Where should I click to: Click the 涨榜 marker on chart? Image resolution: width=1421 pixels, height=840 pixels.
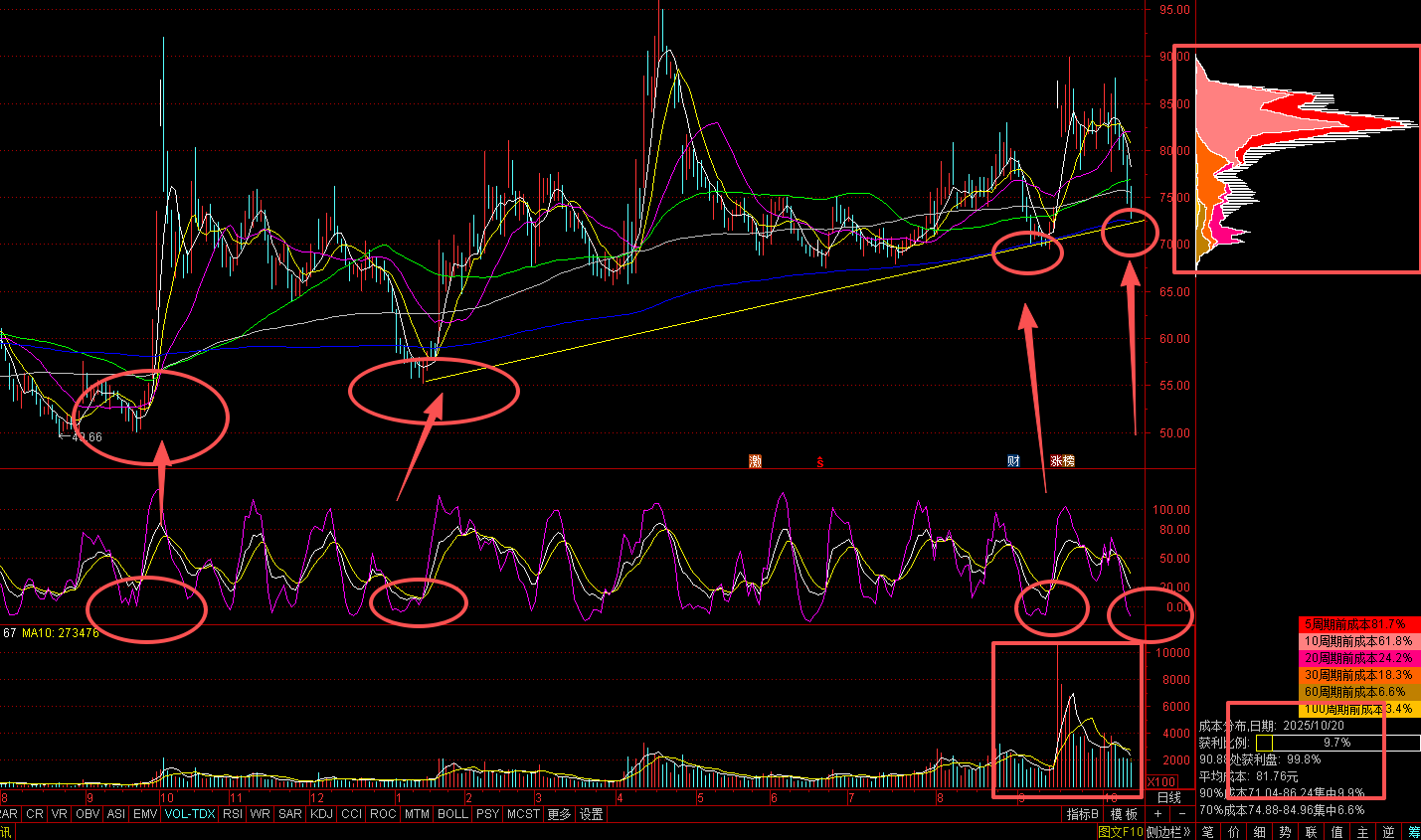1063,461
